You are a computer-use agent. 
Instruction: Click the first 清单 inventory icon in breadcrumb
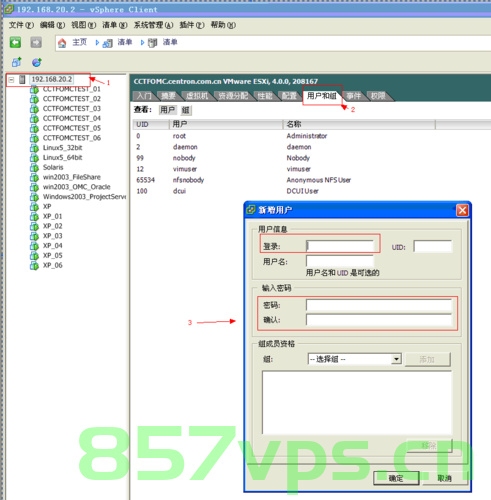[108, 43]
